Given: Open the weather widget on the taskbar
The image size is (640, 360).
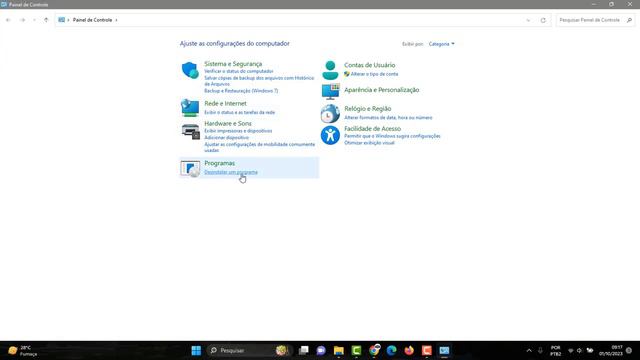Looking at the screenshot, I should coord(23,351).
